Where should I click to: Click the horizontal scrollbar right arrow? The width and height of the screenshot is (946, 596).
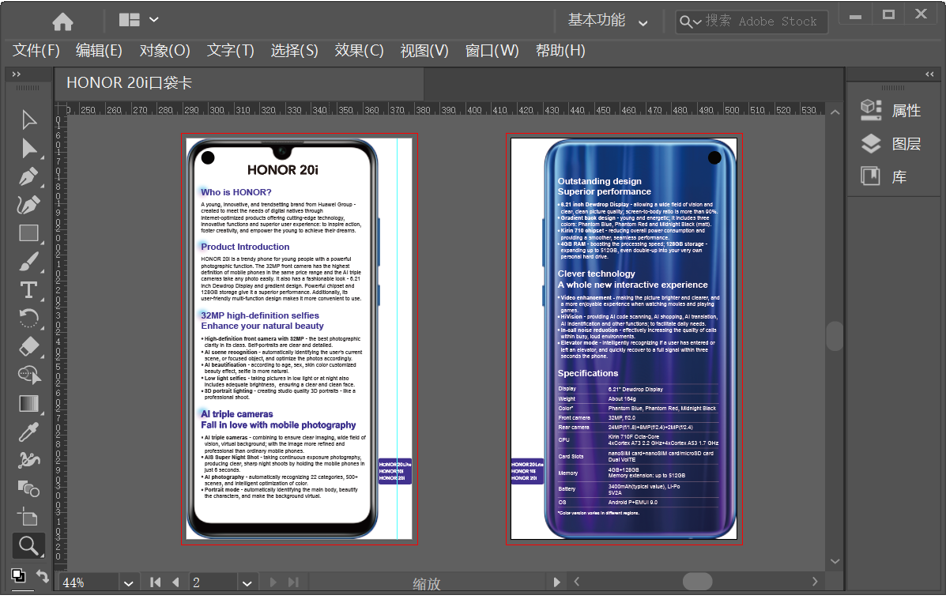click(814, 582)
